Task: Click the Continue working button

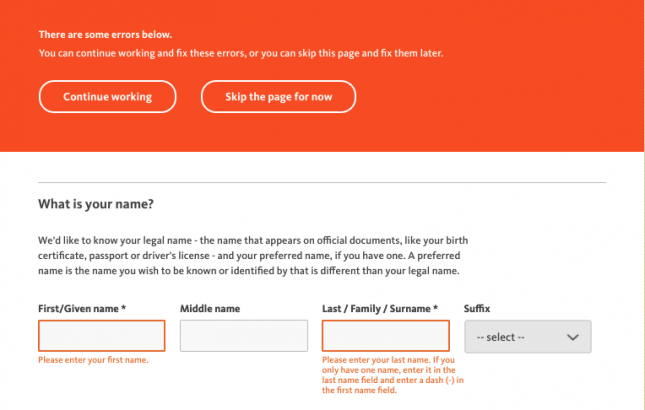Action: click(107, 97)
